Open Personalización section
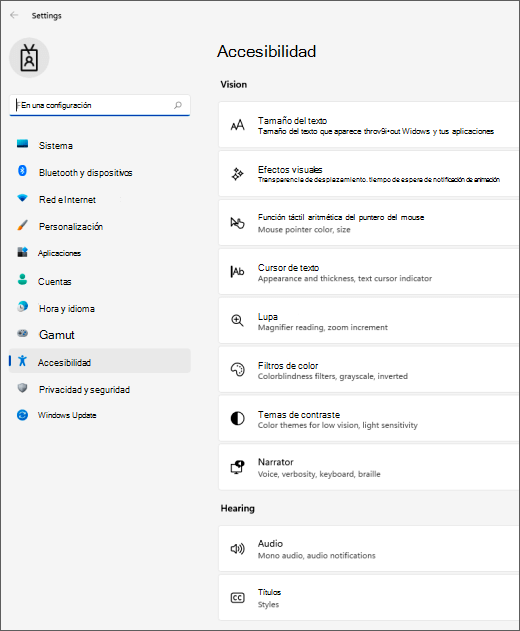 click(x=100, y=227)
